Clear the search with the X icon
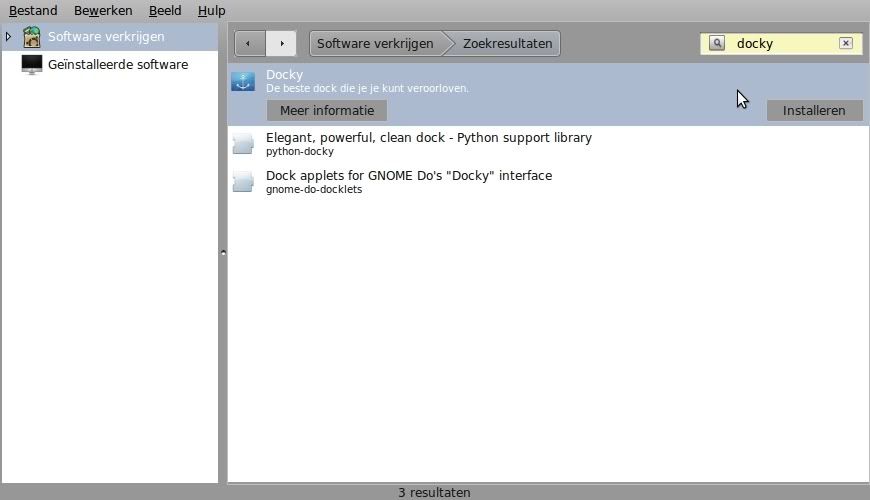The height and width of the screenshot is (500, 870). click(x=846, y=43)
